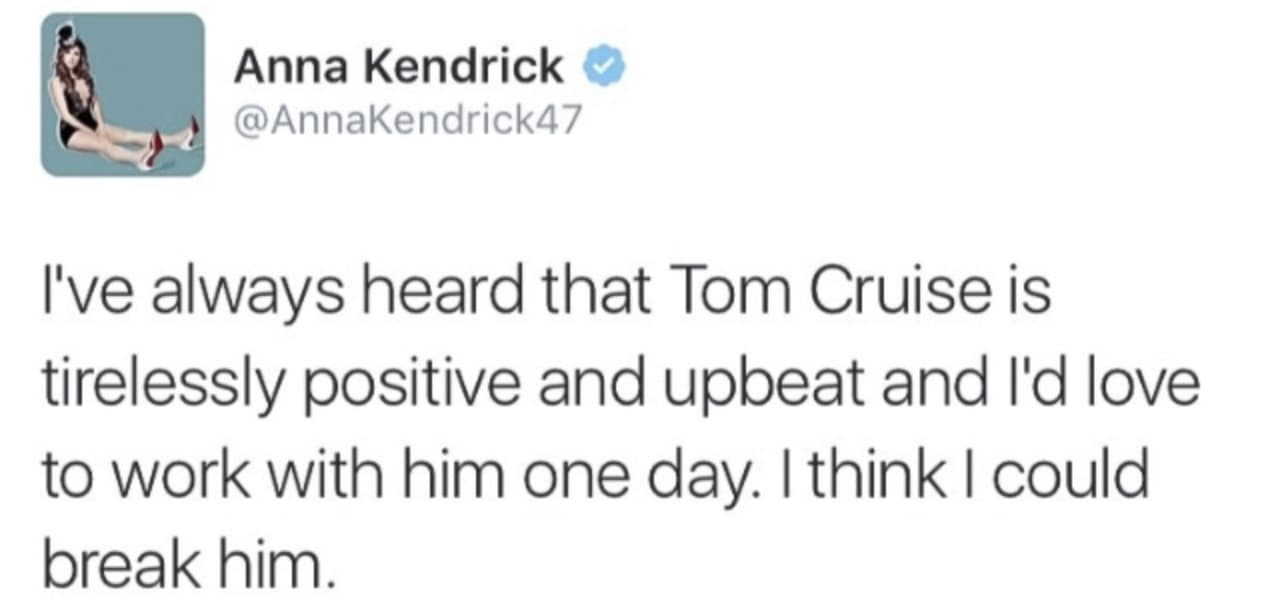Open Anna Kendrick's profile avatar

122,96
